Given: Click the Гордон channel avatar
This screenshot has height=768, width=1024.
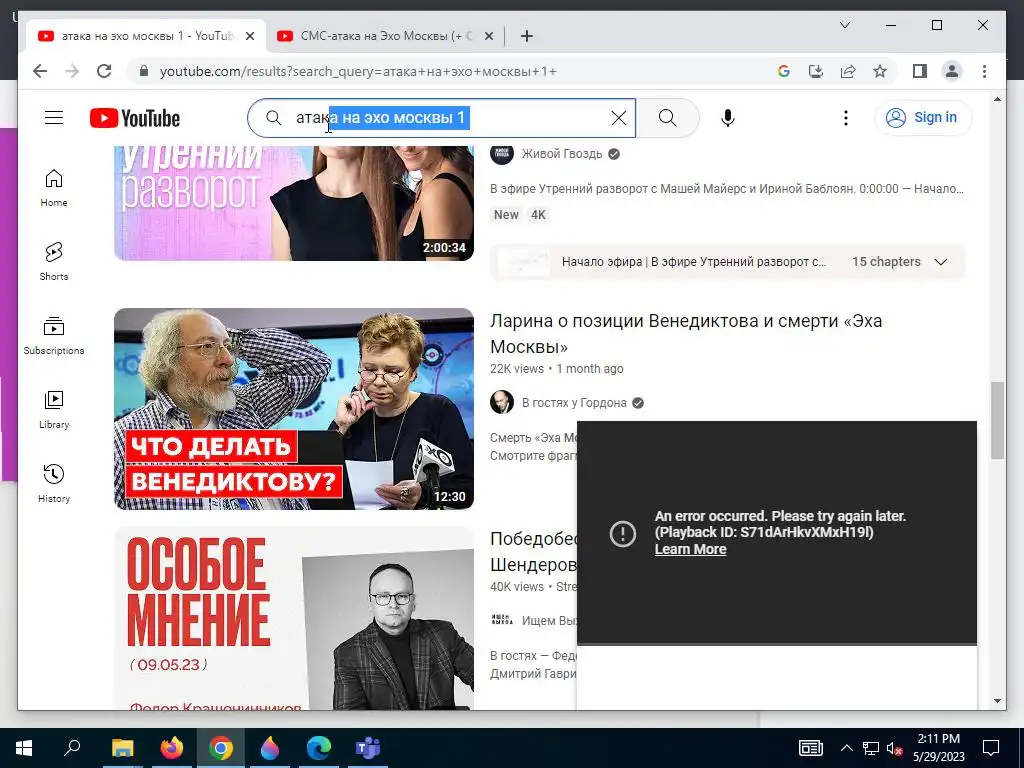Looking at the screenshot, I should coord(502,402).
